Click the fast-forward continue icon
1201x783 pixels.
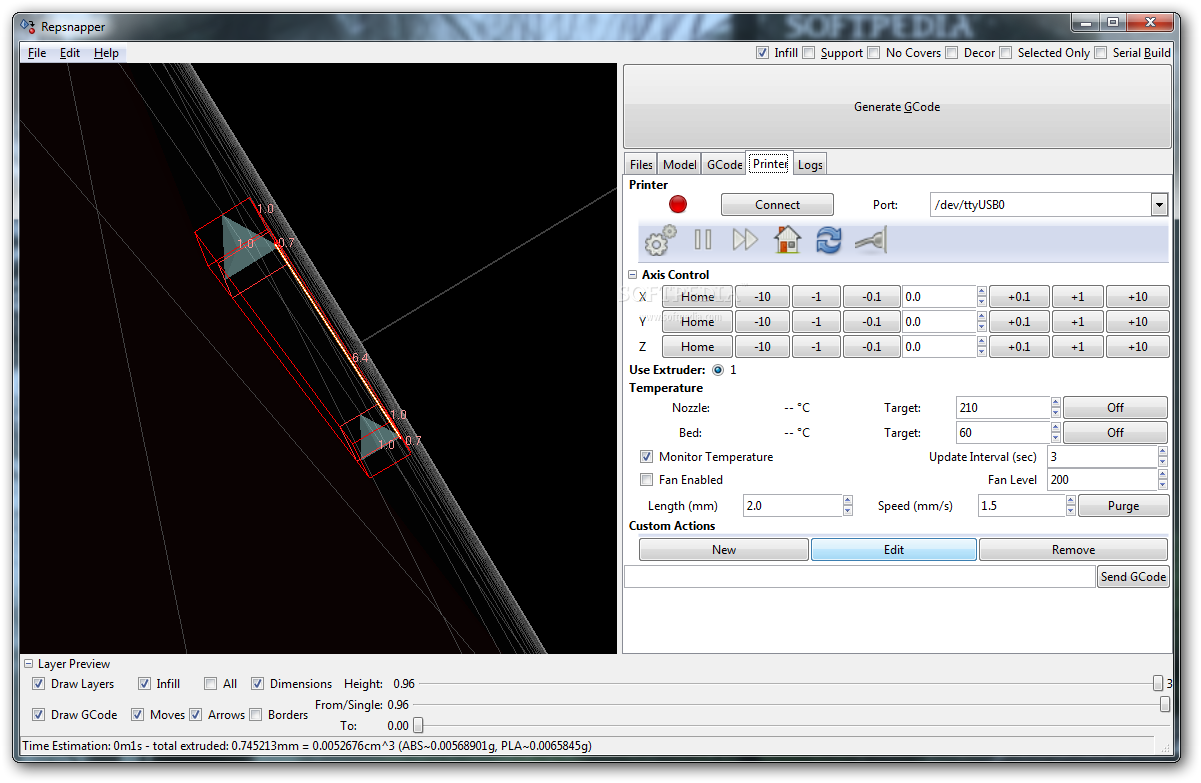click(x=745, y=240)
